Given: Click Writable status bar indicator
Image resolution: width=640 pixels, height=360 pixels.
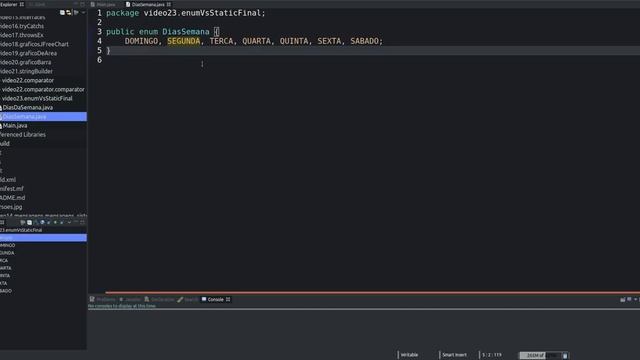Looking at the screenshot, I should pyautogui.click(x=409, y=355).
